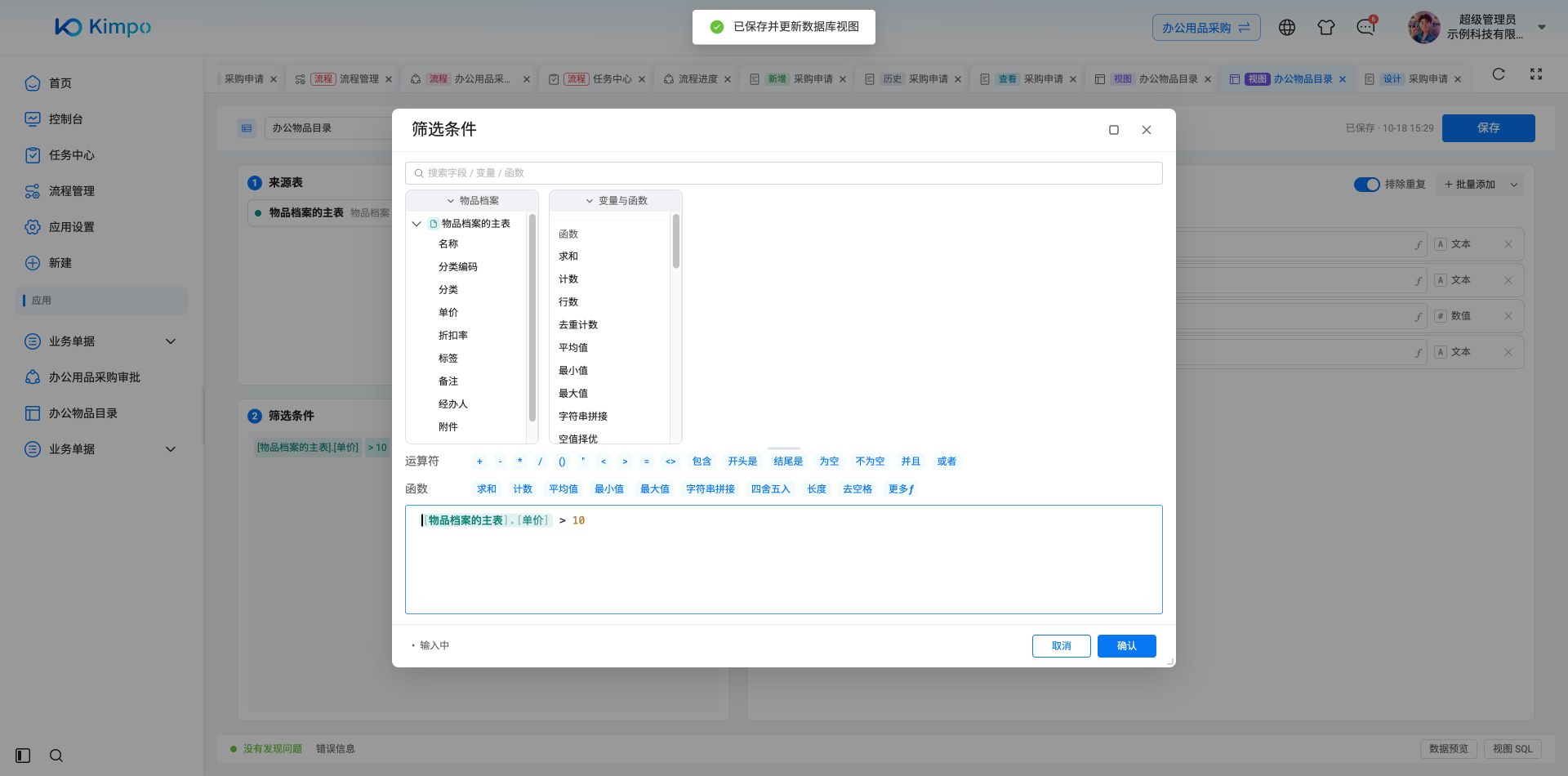Open the 批量添加 dropdown arrow

(1514, 185)
